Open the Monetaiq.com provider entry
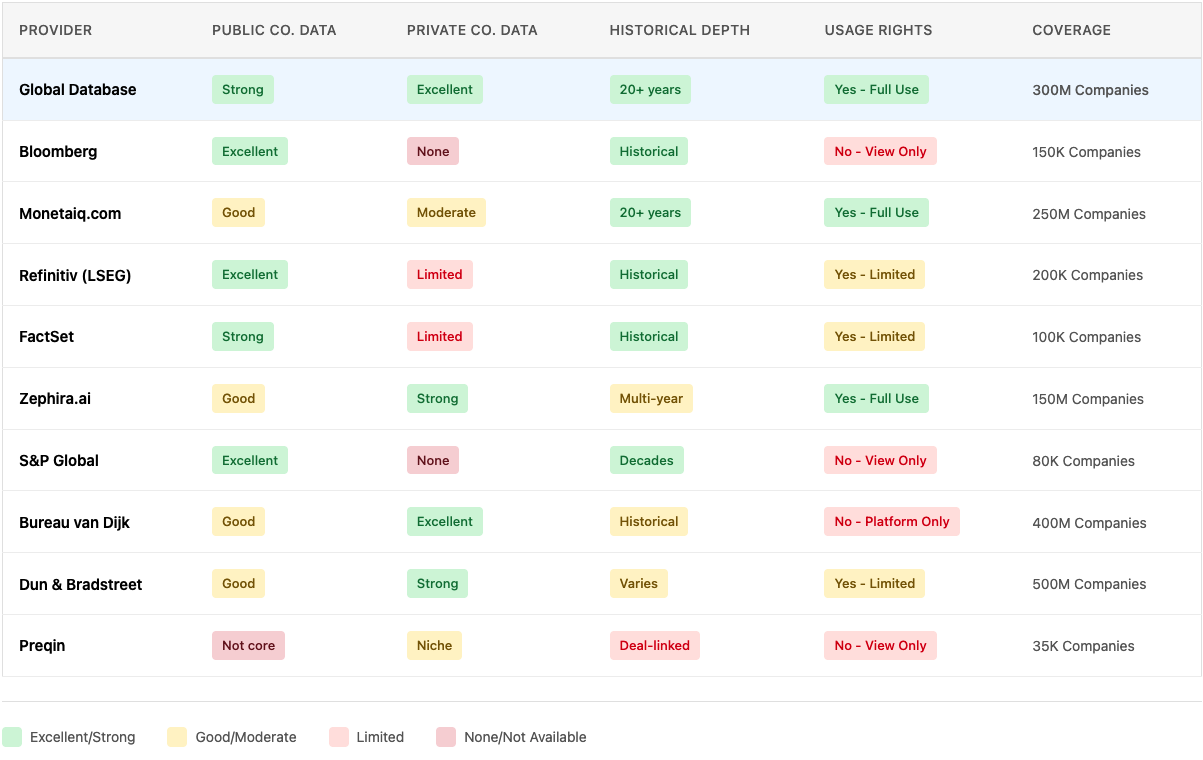The height and width of the screenshot is (760, 1203). tap(70, 214)
